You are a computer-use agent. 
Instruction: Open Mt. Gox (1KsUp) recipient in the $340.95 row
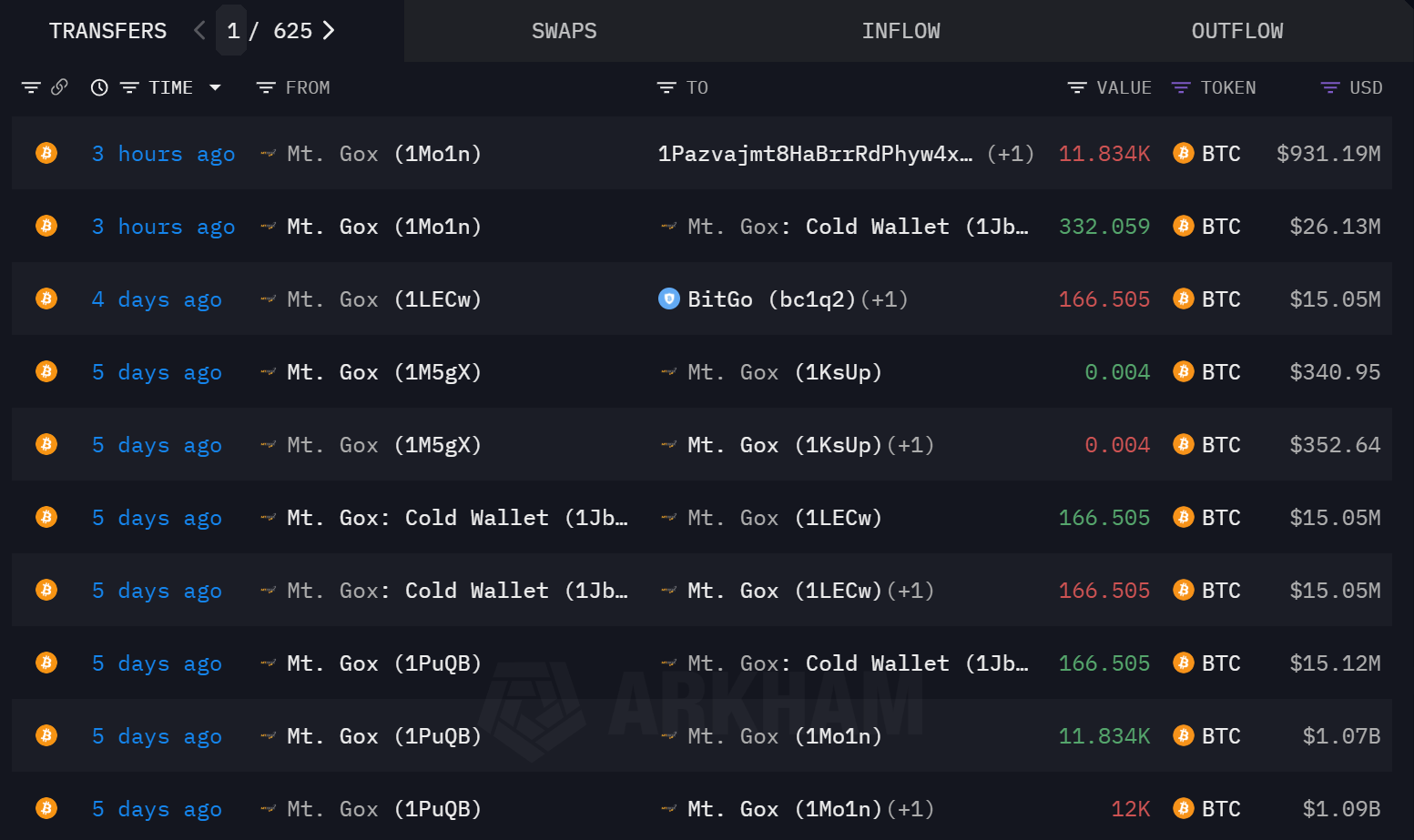click(784, 372)
